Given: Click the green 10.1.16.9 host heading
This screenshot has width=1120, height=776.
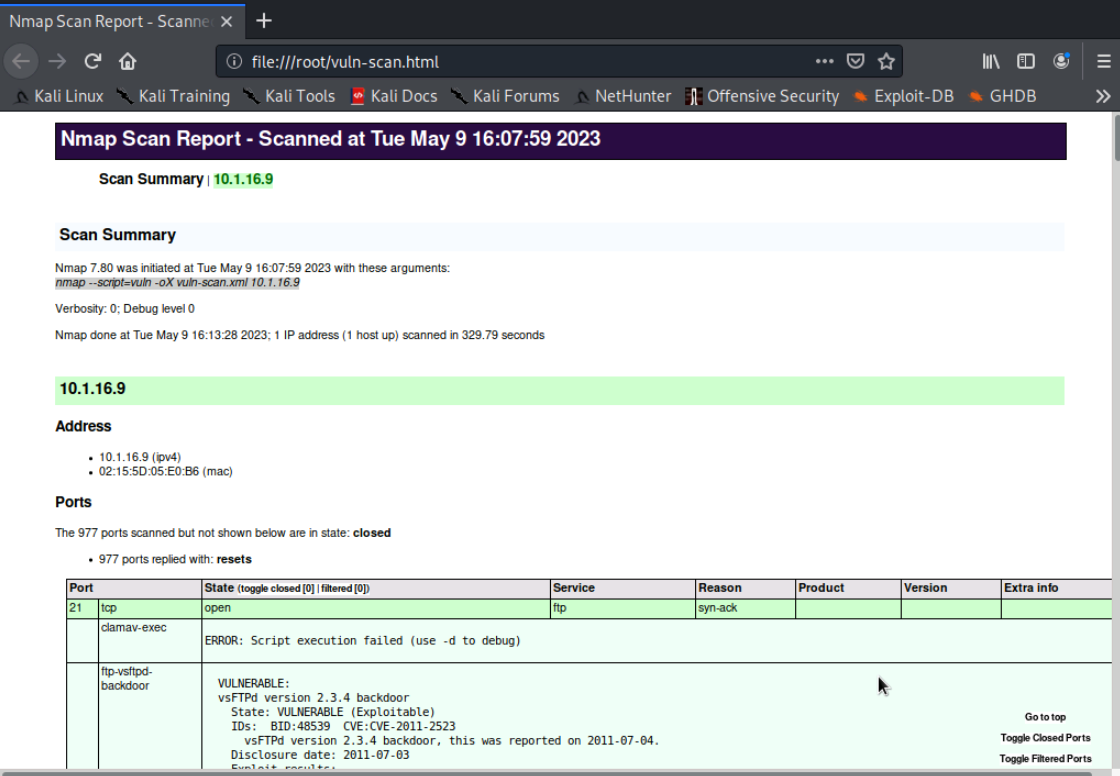Looking at the screenshot, I should click(x=559, y=390).
